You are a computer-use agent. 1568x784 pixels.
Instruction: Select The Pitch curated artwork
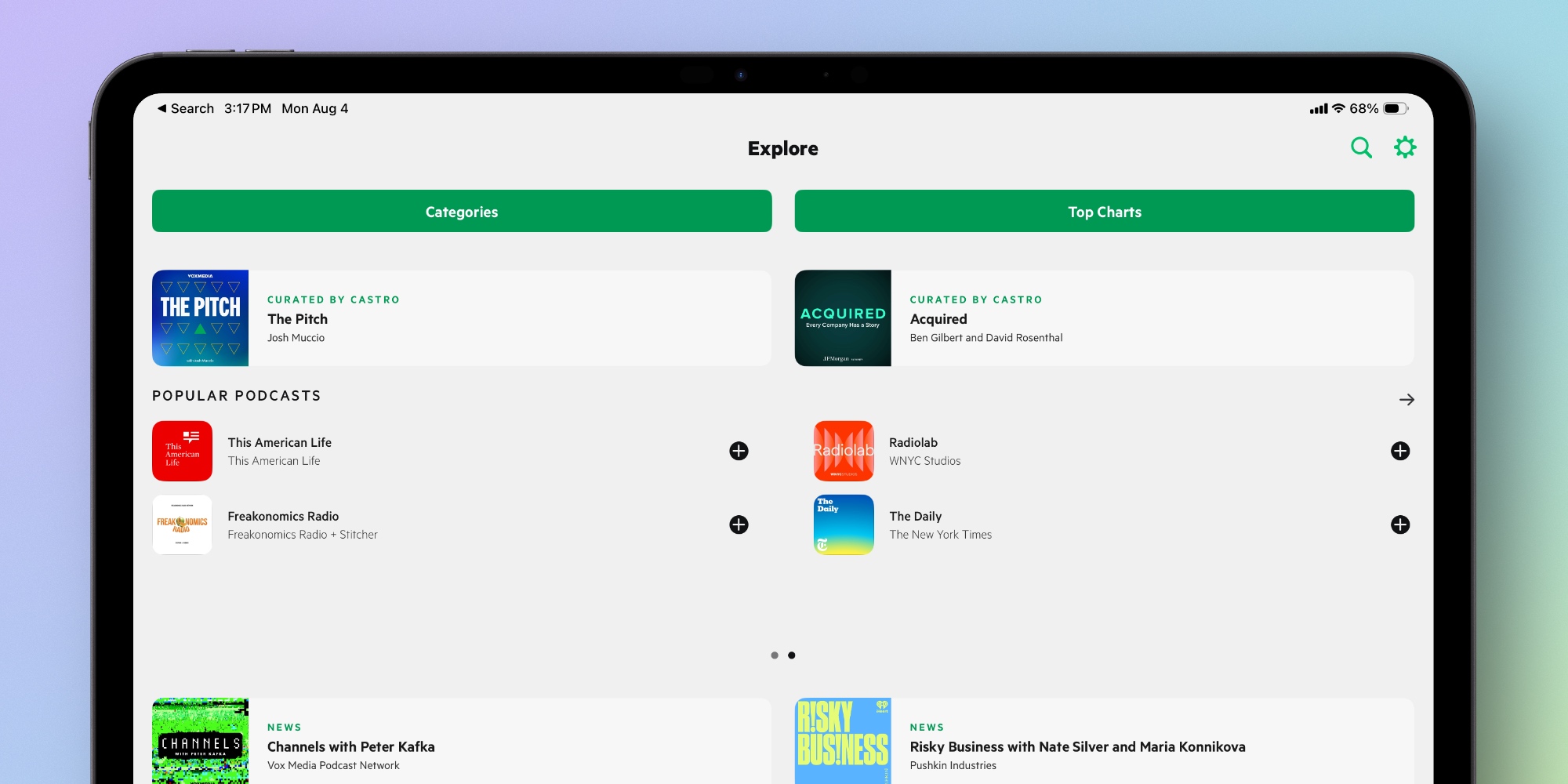(x=200, y=318)
